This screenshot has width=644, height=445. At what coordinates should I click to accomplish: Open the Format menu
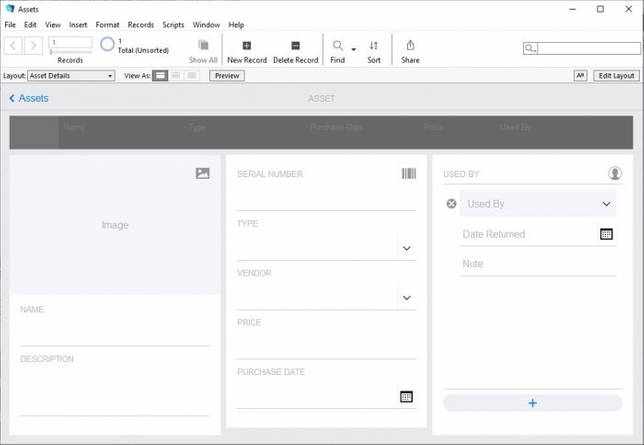pos(108,25)
